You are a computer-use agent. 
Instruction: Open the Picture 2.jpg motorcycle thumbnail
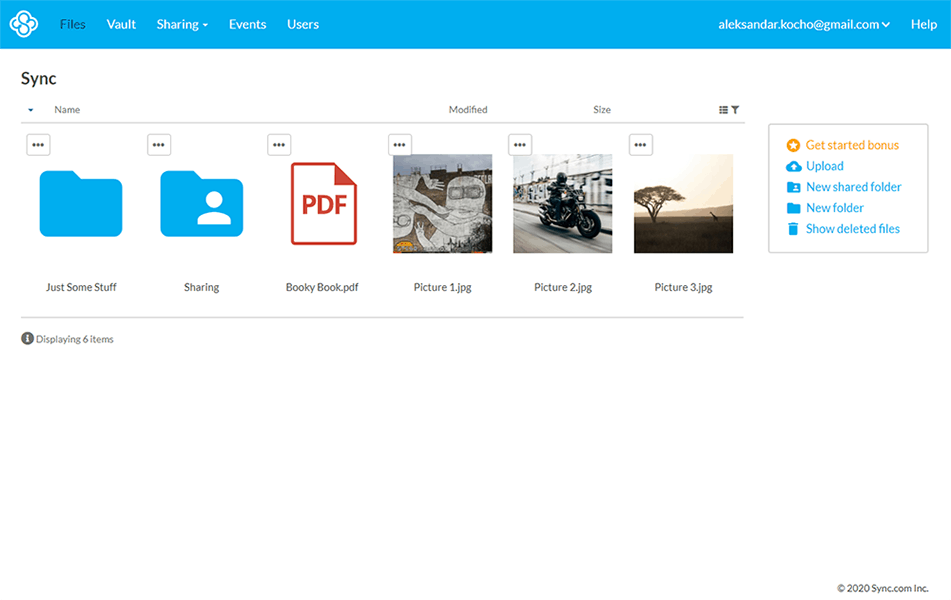tap(562, 204)
